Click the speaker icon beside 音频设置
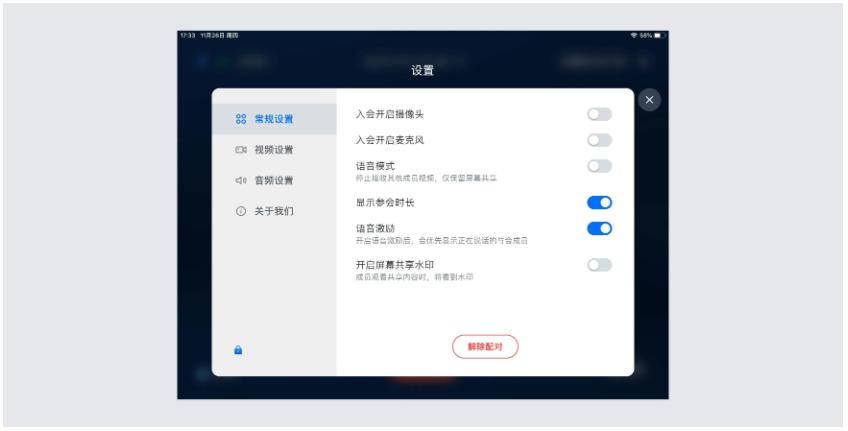The image size is (848, 431). coord(241,181)
